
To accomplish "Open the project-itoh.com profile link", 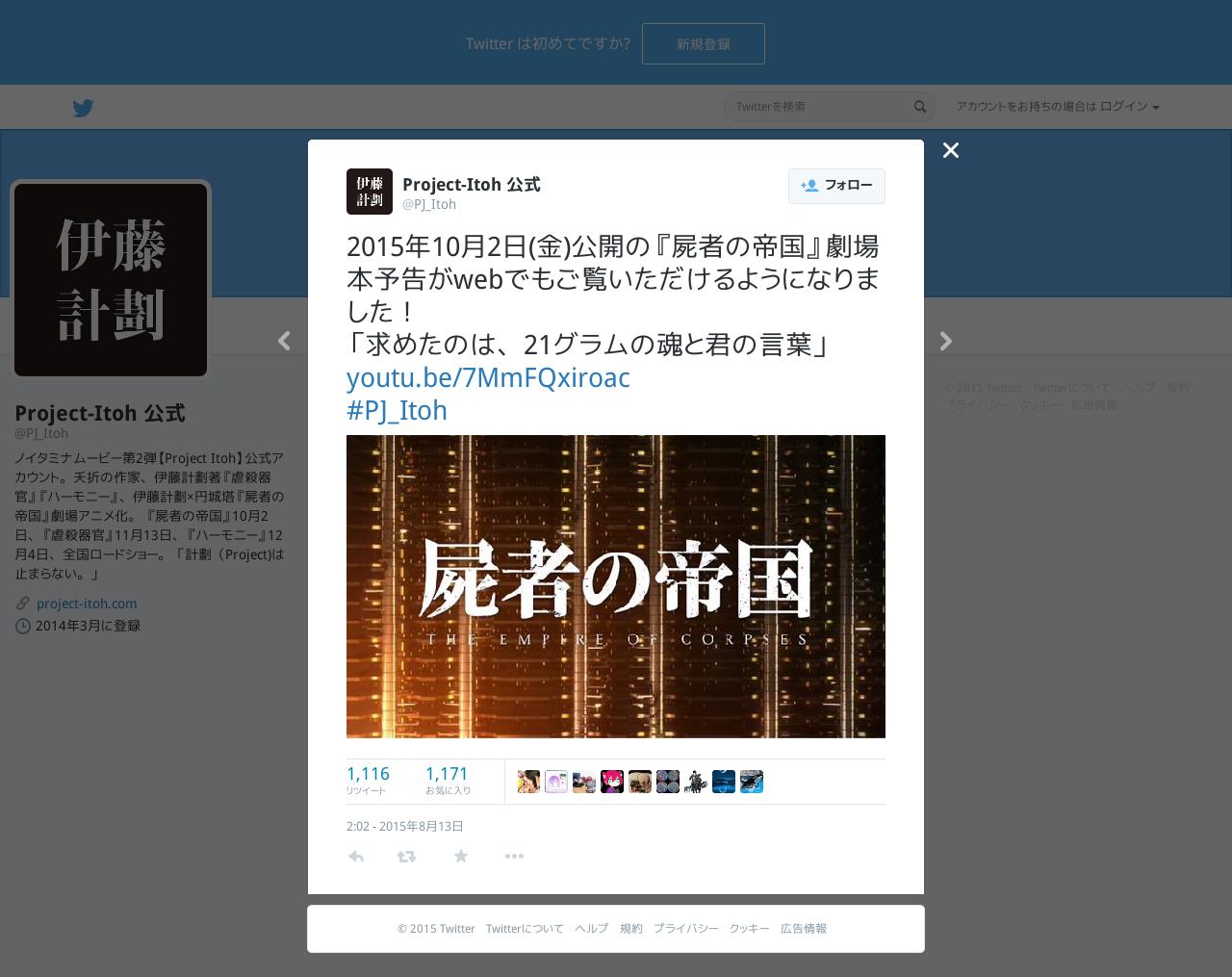I will [87, 604].
